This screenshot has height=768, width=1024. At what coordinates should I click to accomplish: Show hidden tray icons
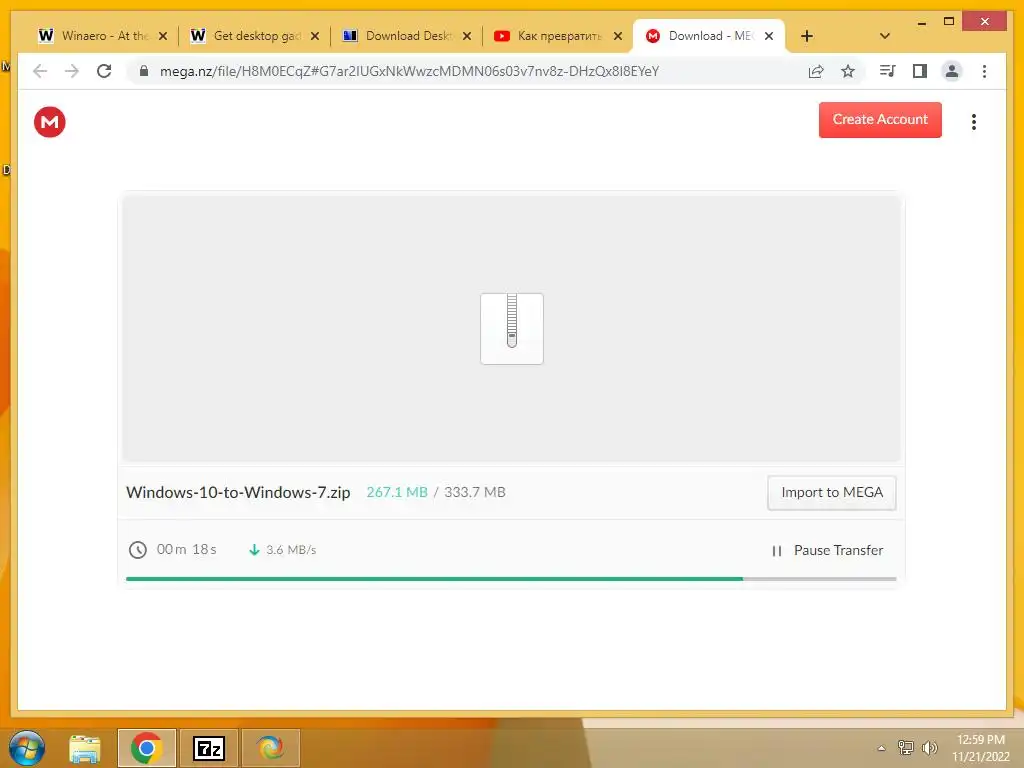pos(881,748)
